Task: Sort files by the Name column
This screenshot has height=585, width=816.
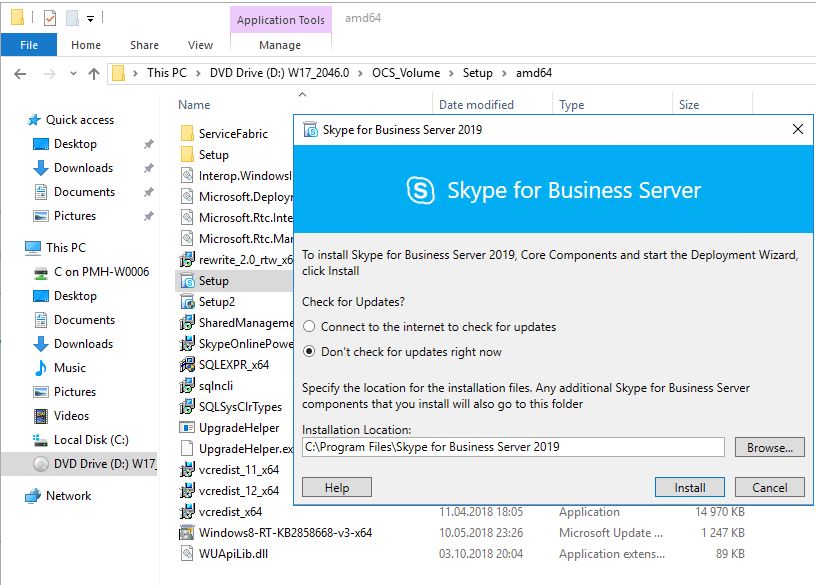Action: (194, 105)
